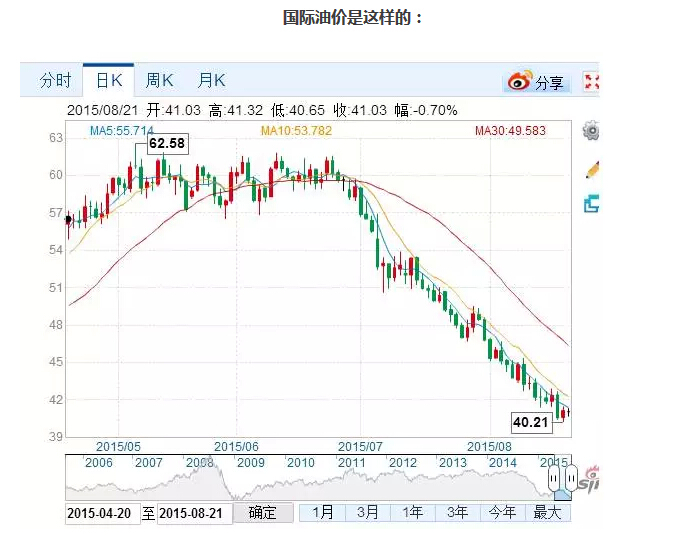Image resolution: width=678 pixels, height=545 pixels.
Task: Pick the 1年 range button
Action: click(412, 512)
